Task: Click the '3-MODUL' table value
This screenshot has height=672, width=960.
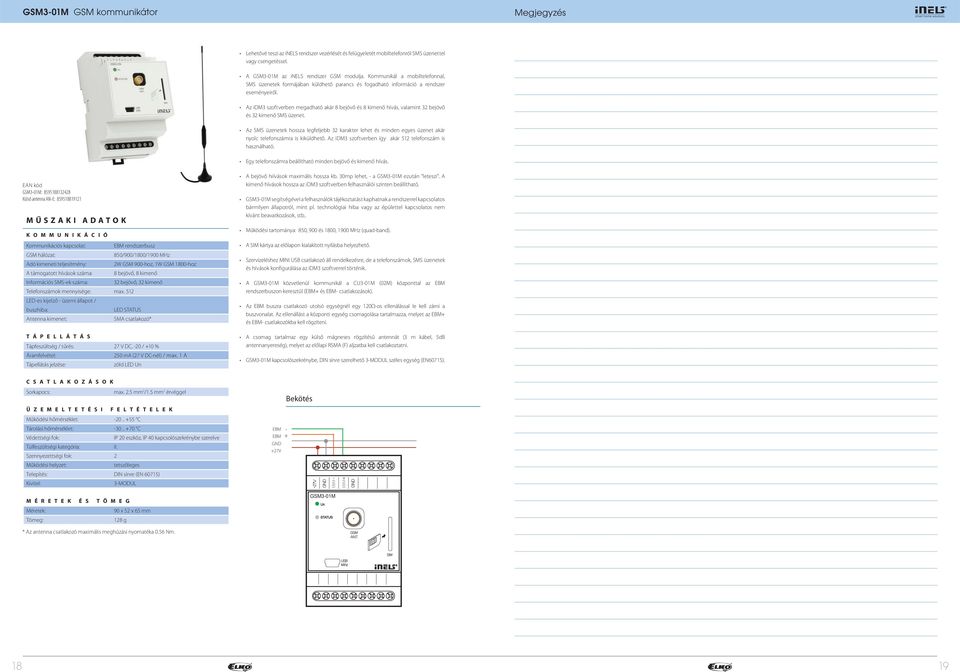Action: tap(125, 483)
